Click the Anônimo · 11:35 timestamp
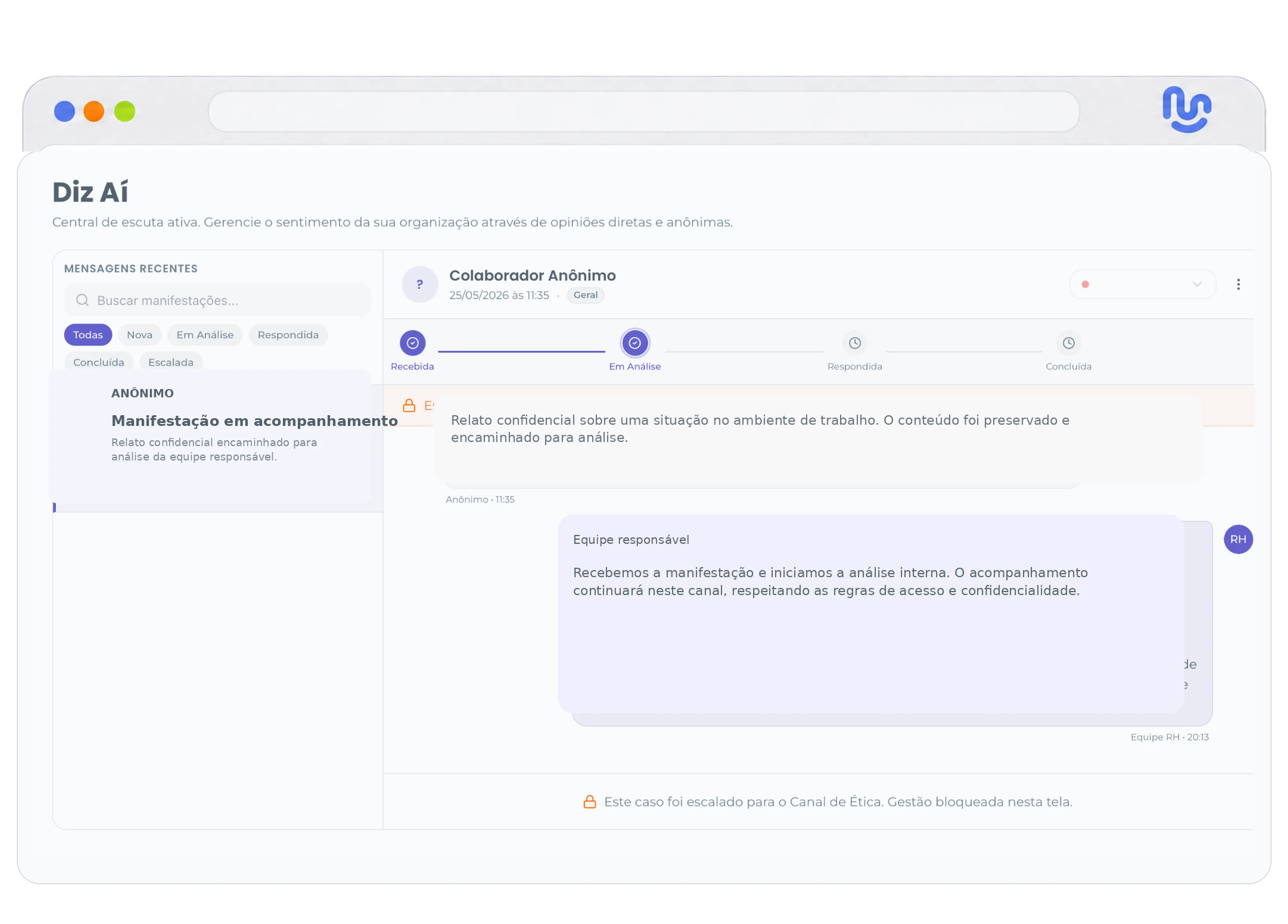This screenshot has width=1288, height=924. [x=480, y=499]
